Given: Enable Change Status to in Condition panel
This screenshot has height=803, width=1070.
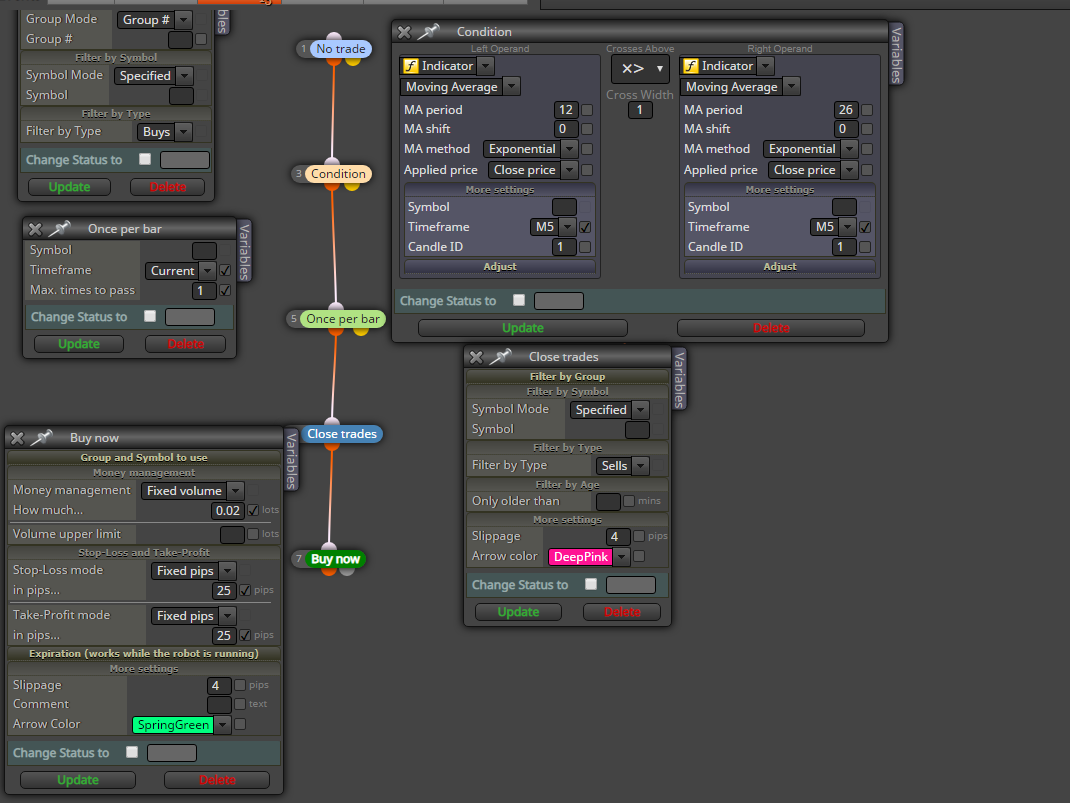Looking at the screenshot, I should pos(519,300).
